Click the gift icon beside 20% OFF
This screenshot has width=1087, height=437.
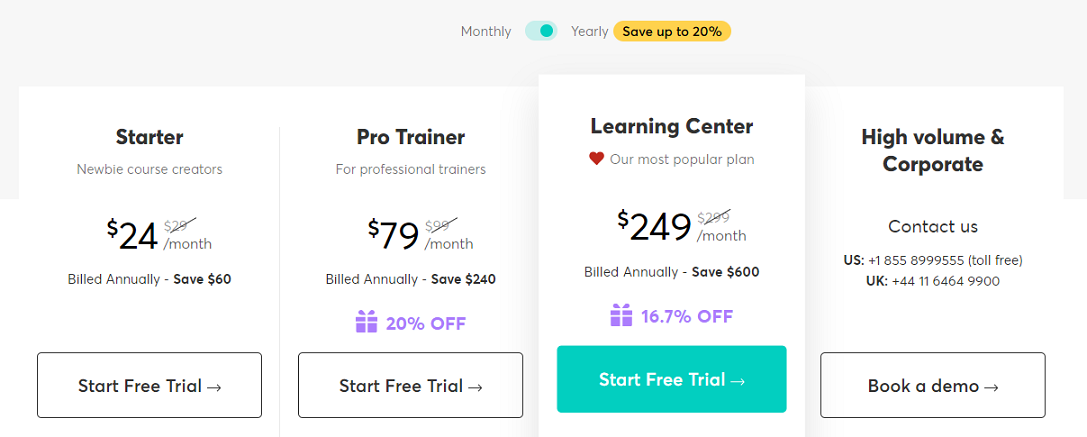point(367,322)
